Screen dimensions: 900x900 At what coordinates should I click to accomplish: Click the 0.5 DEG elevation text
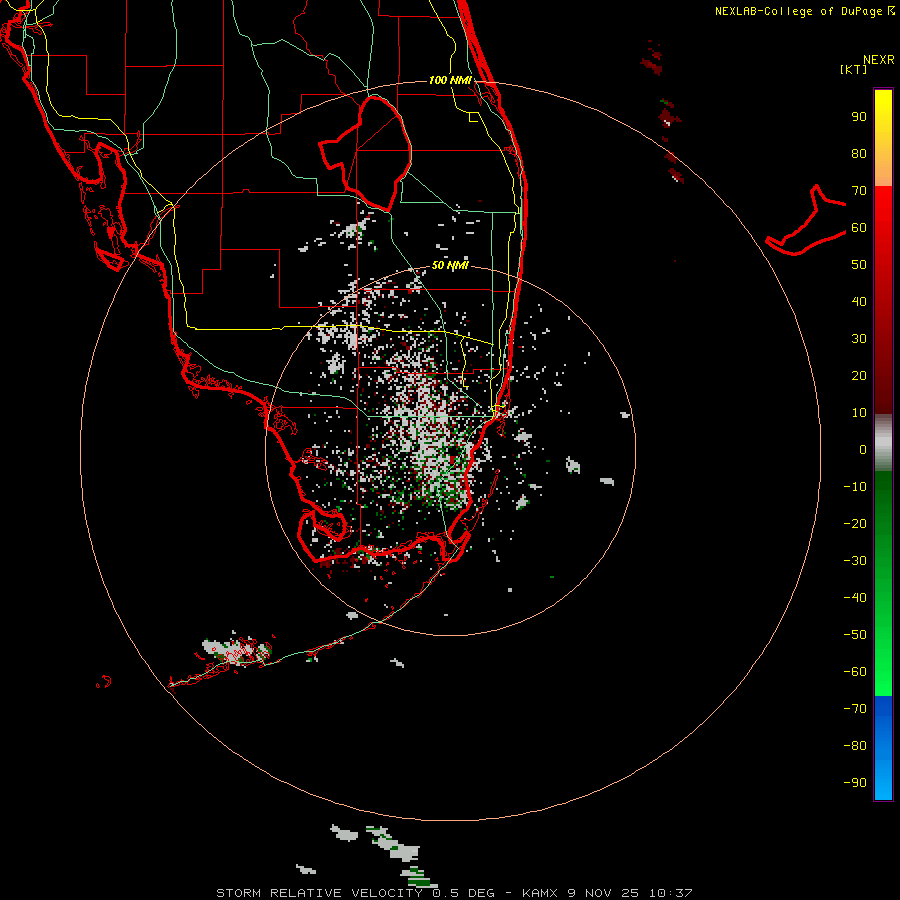[463, 893]
